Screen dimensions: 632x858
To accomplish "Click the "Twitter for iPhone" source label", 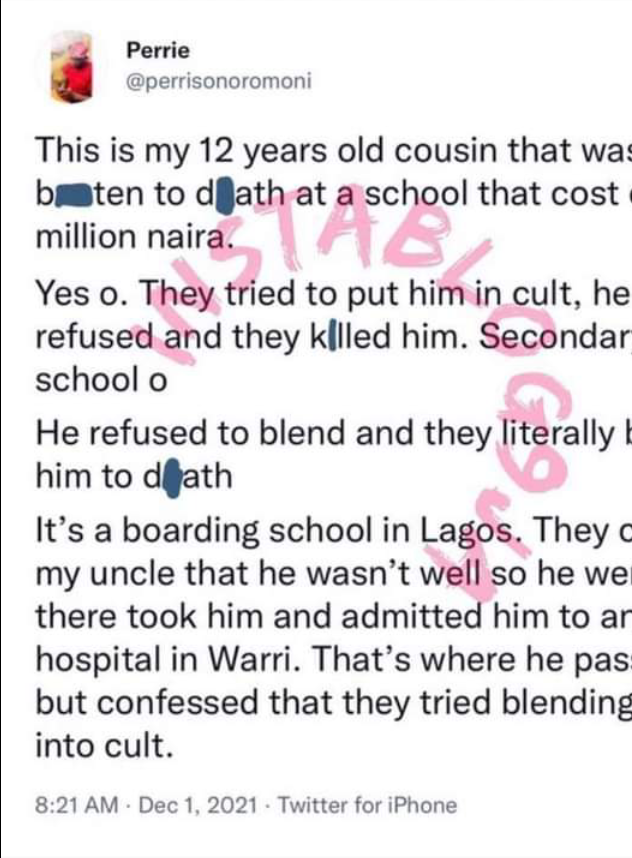I will (x=367, y=805).
